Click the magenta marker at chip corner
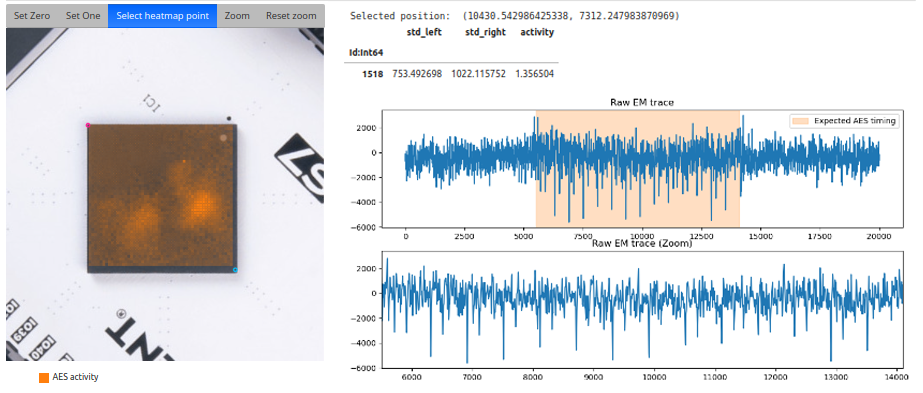This screenshot has height=393, width=923. coord(88,125)
